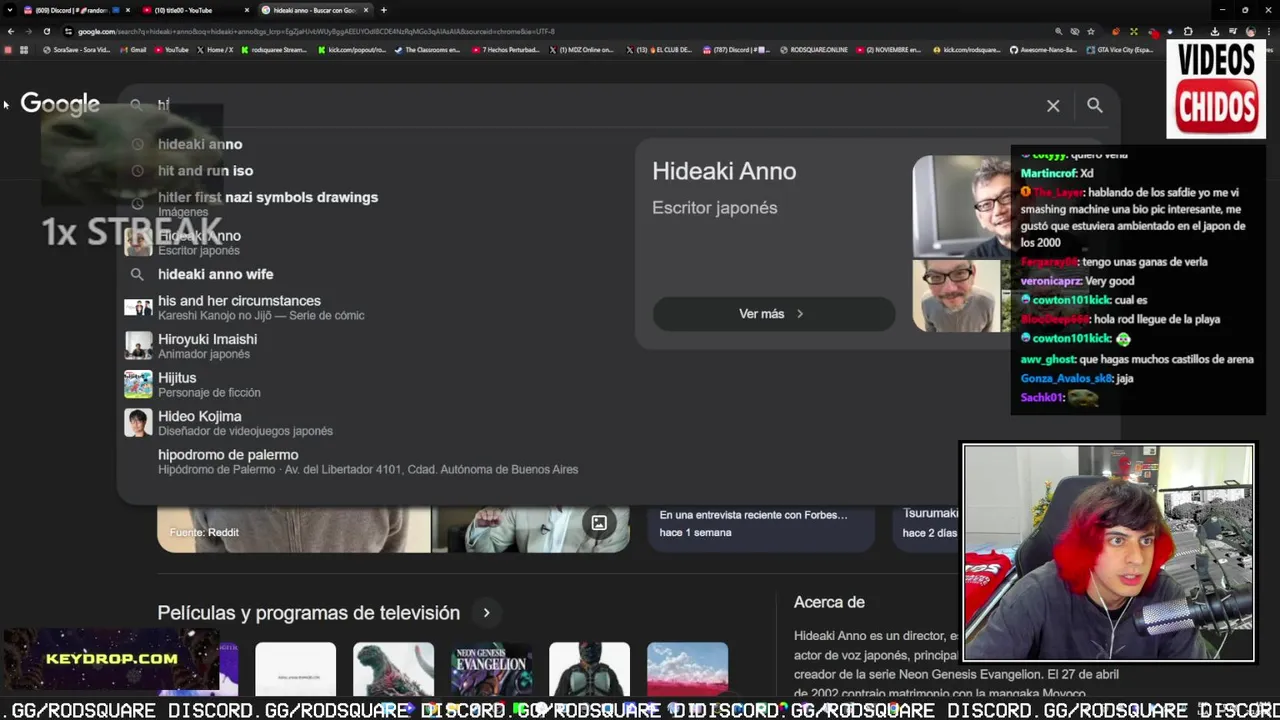1280x720 pixels.
Task: Open the Gmail bookmark
Action: [x=133, y=50]
